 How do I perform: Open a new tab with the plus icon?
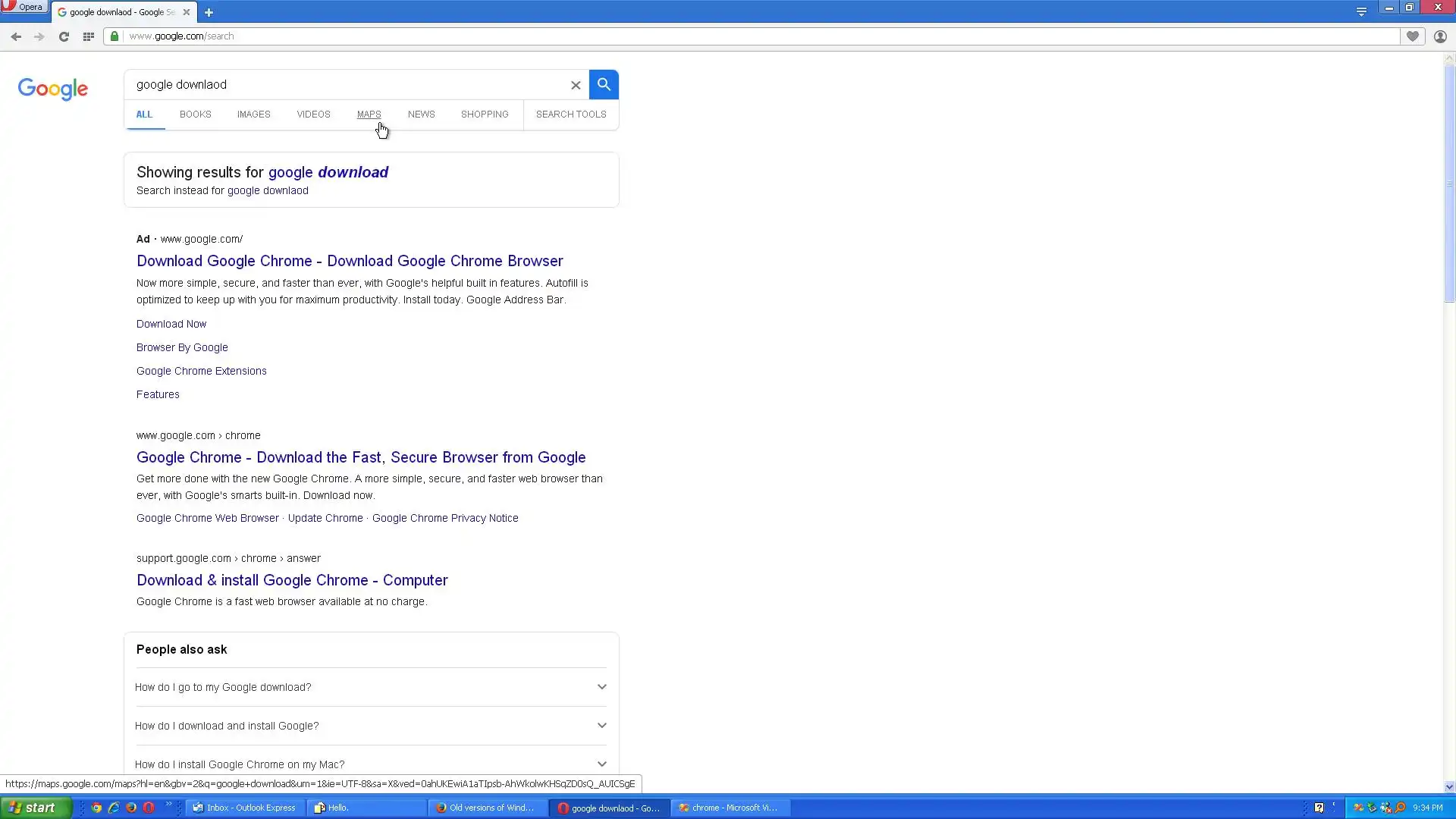209,12
